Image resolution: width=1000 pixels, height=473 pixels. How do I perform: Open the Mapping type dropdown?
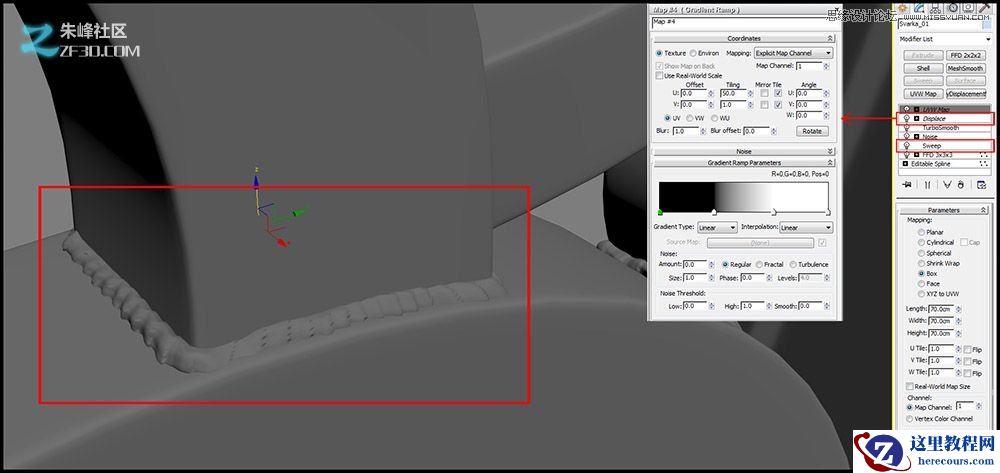793,53
